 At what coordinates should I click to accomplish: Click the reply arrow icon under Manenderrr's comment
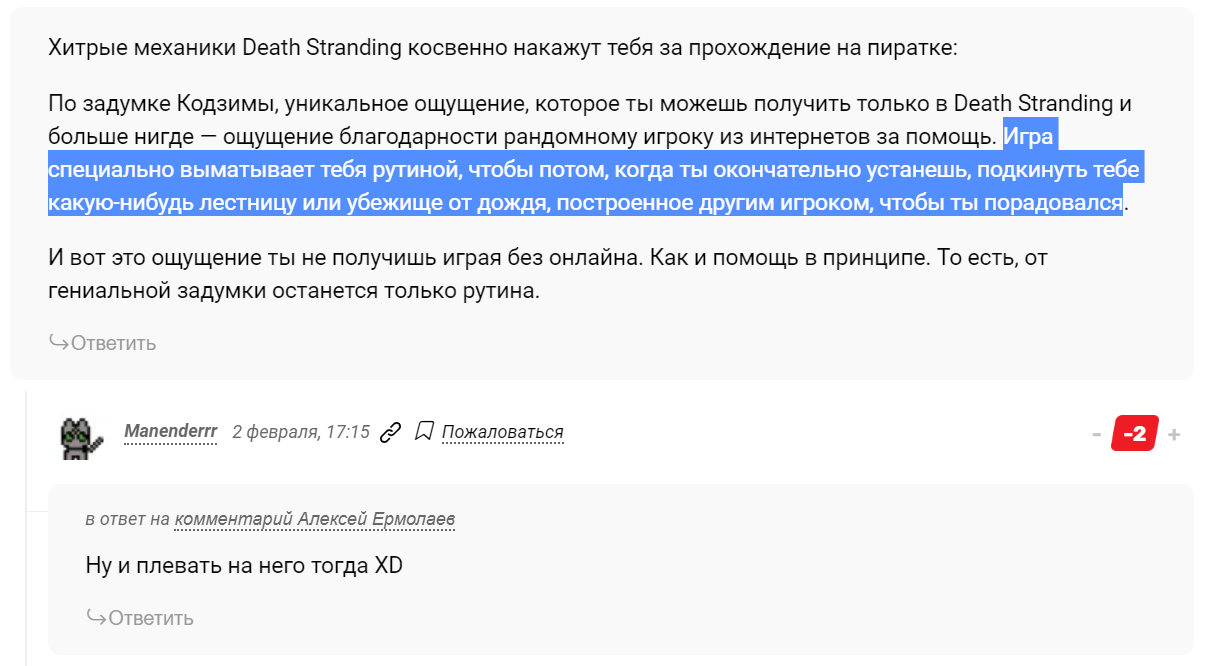tap(97, 617)
